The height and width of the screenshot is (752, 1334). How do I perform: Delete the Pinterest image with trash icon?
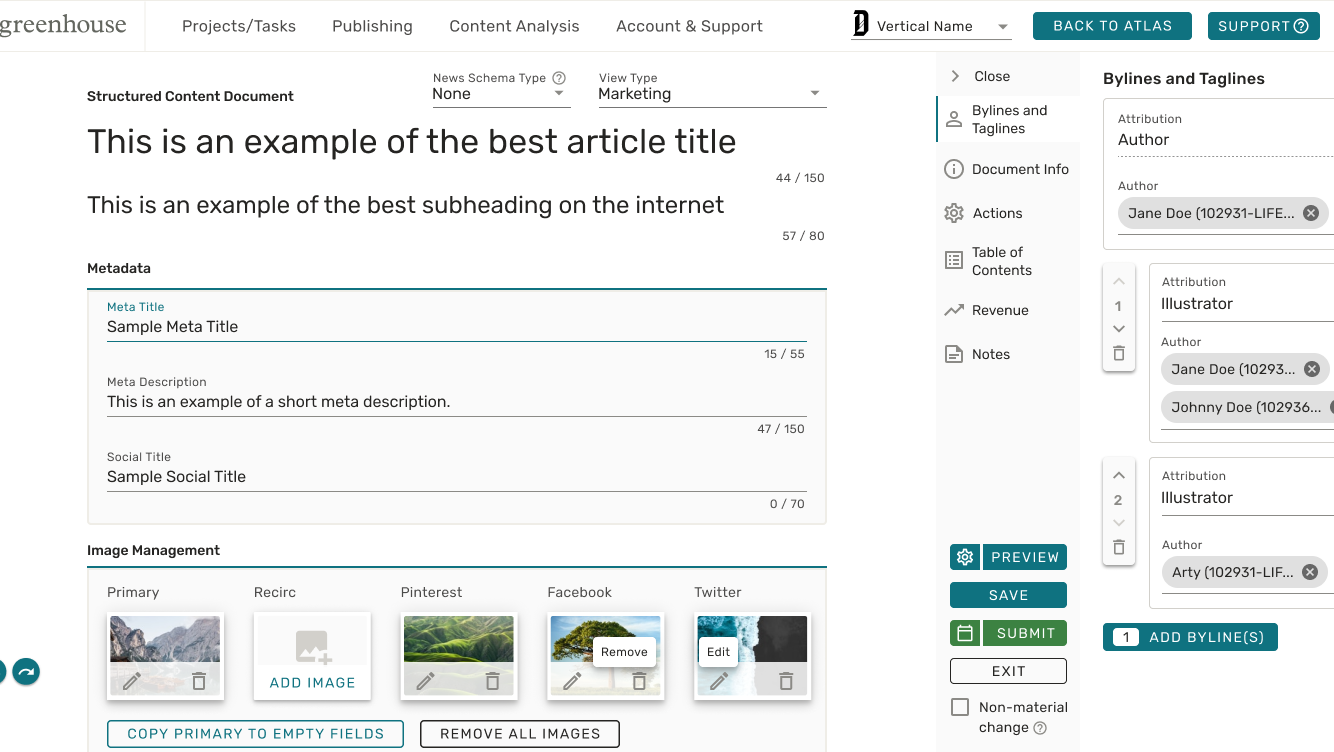pos(492,682)
